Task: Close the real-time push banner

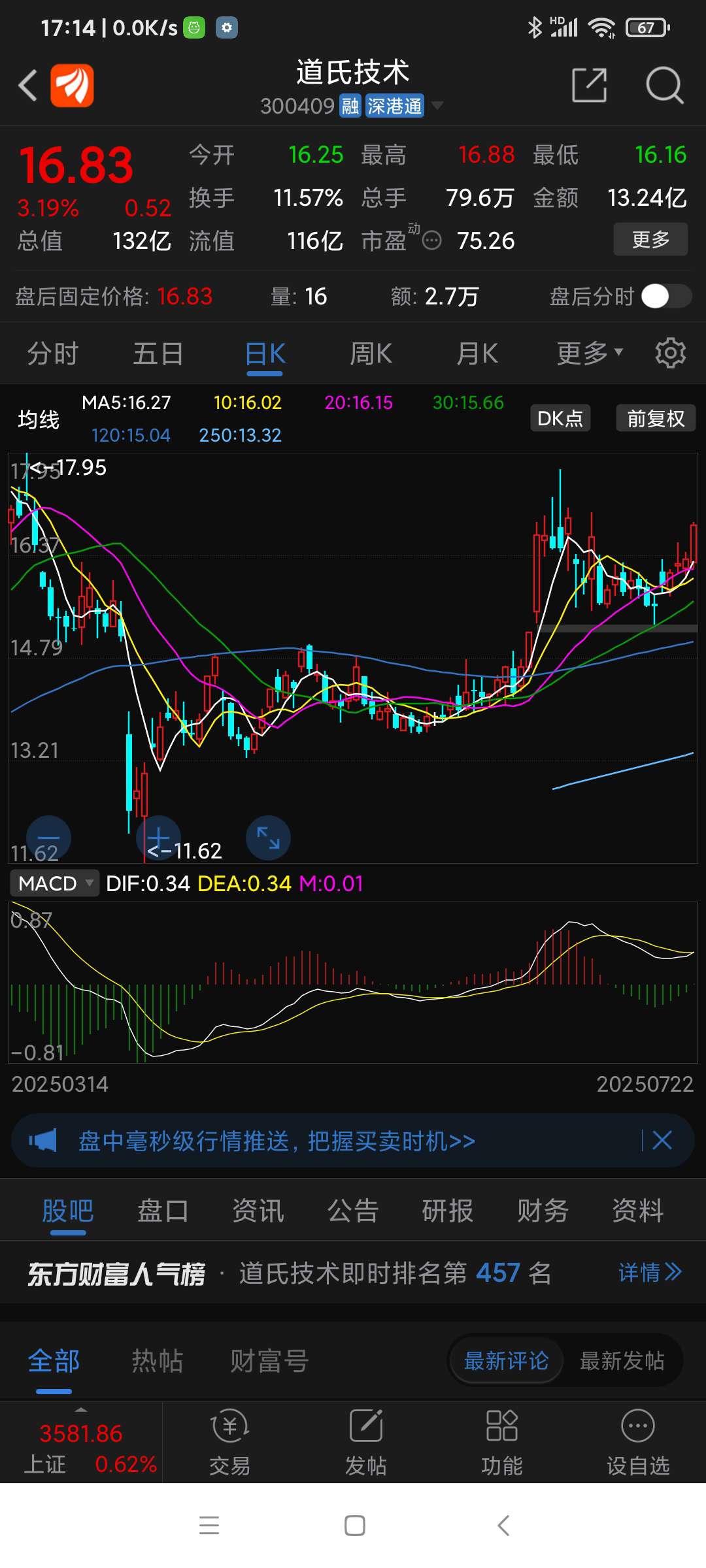Action: tap(662, 1141)
